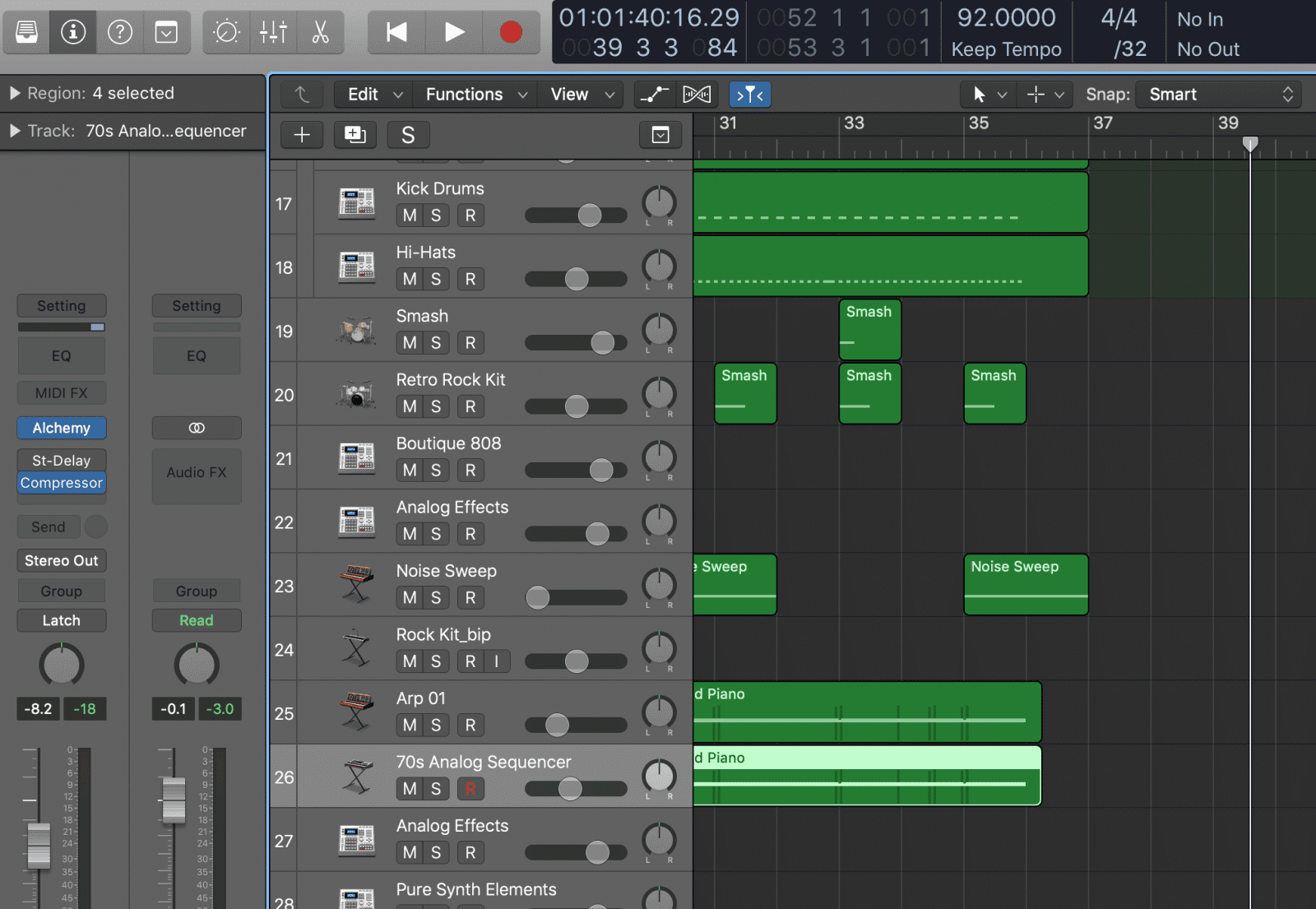The height and width of the screenshot is (909, 1316).
Task: Click the Arp 01 synthesizer icon
Action: click(357, 712)
